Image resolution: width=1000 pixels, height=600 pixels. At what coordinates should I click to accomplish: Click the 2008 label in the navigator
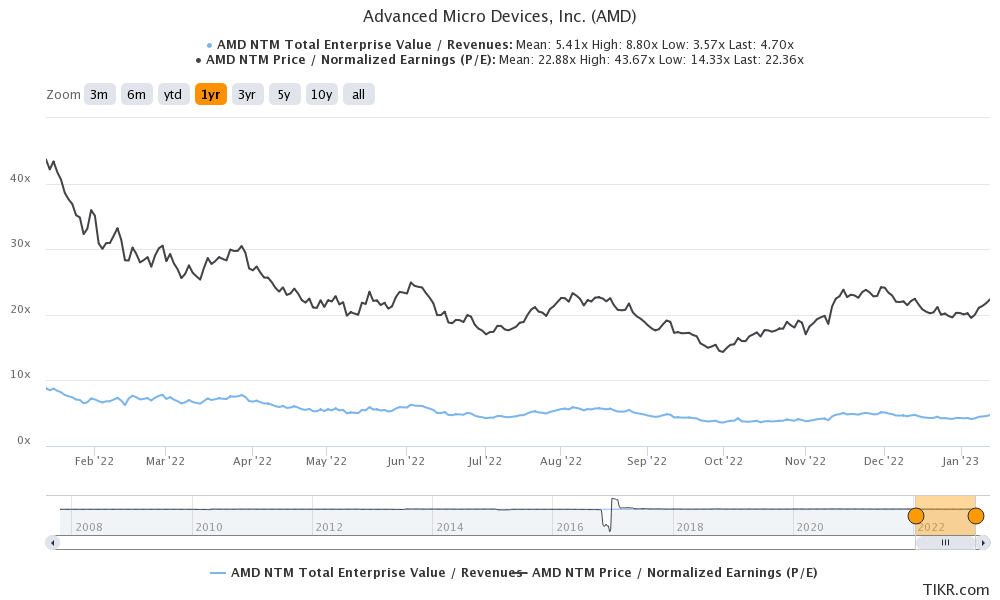coord(89,527)
